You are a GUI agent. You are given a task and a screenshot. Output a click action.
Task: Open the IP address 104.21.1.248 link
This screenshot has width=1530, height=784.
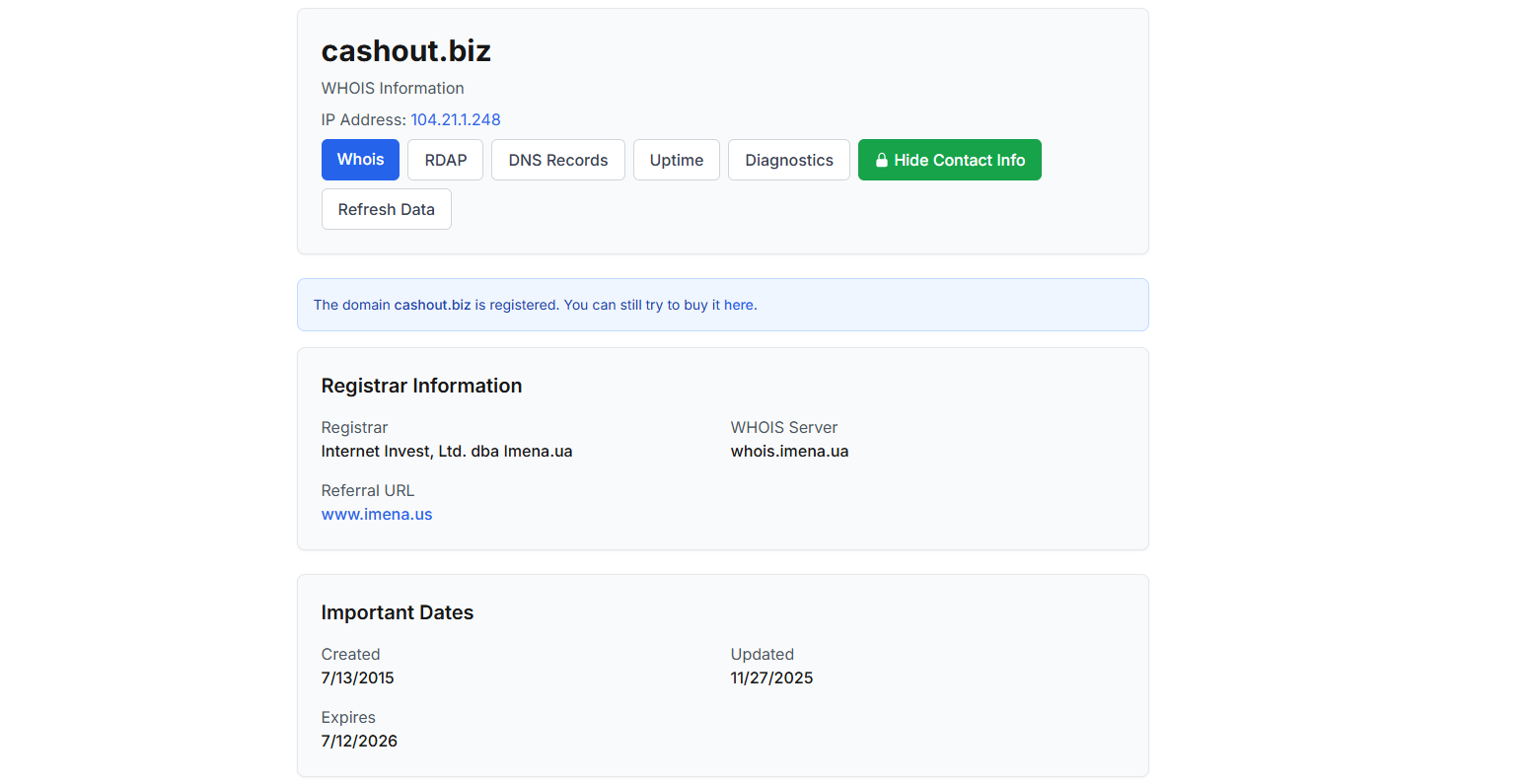[x=455, y=119]
